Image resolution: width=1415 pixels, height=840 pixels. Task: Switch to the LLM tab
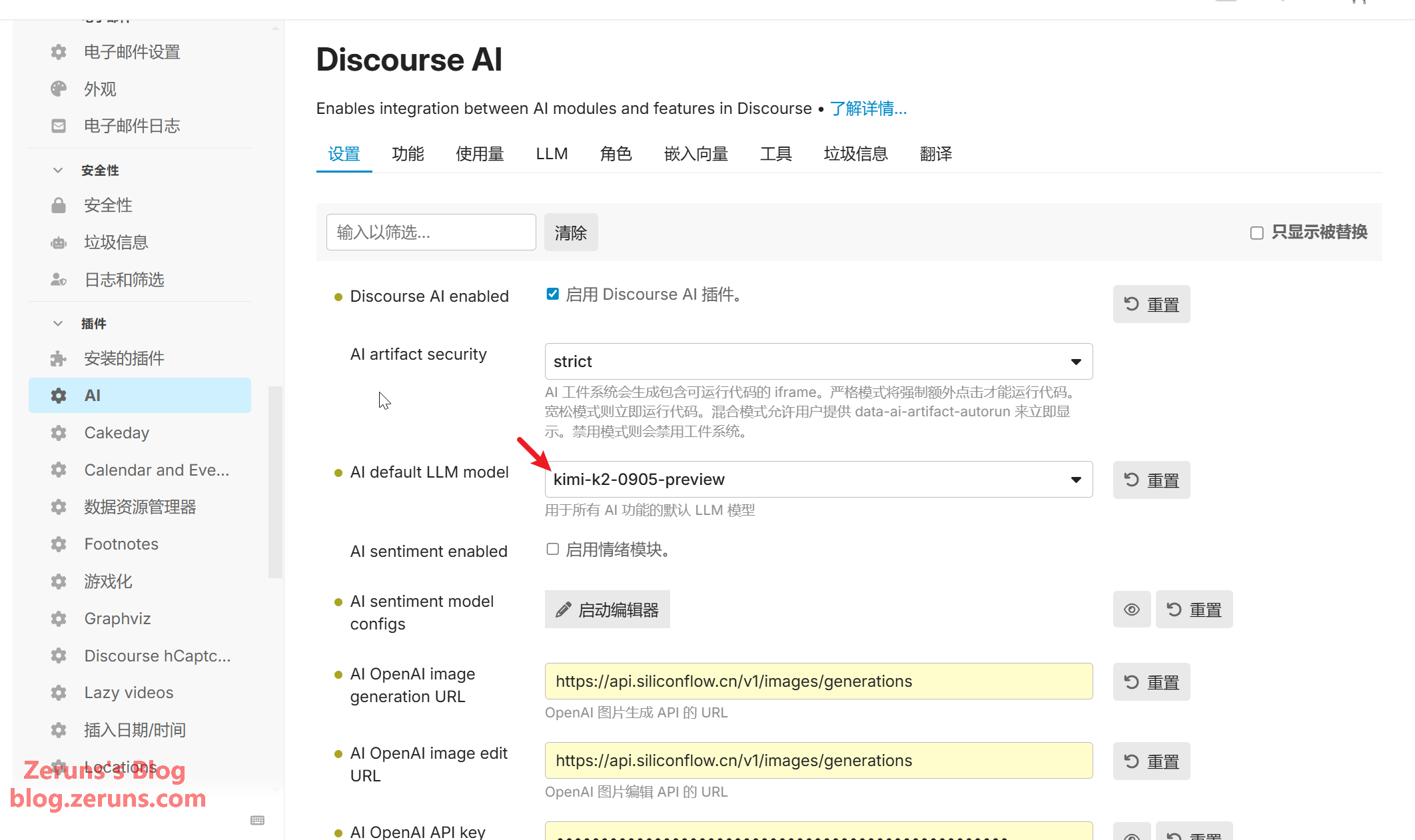coord(552,154)
